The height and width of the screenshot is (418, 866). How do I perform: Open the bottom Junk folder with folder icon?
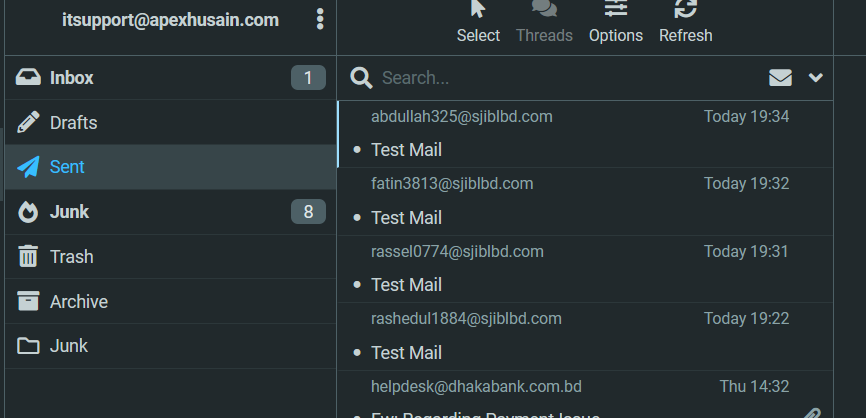click(x=69, y=346)
